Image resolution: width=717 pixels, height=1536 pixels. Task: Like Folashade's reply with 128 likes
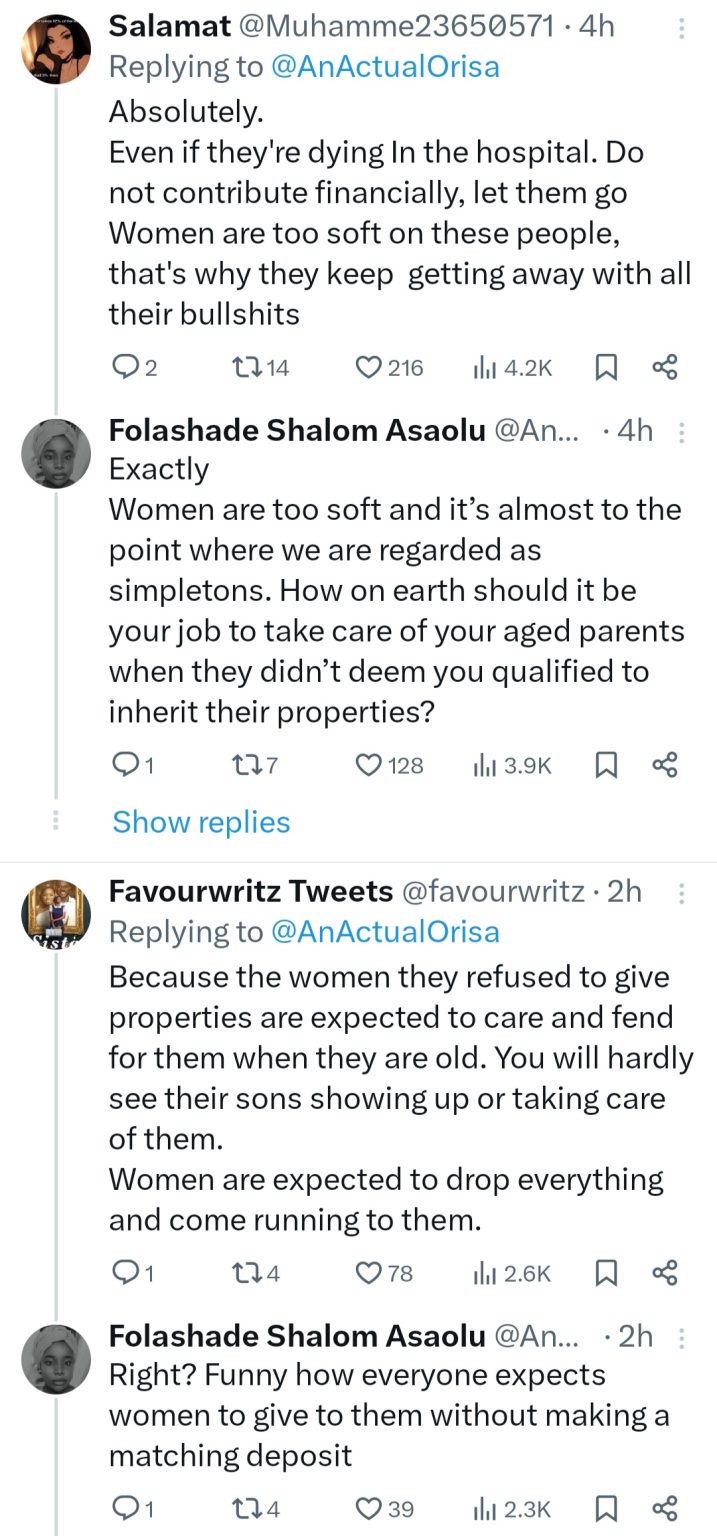point(370,766)
